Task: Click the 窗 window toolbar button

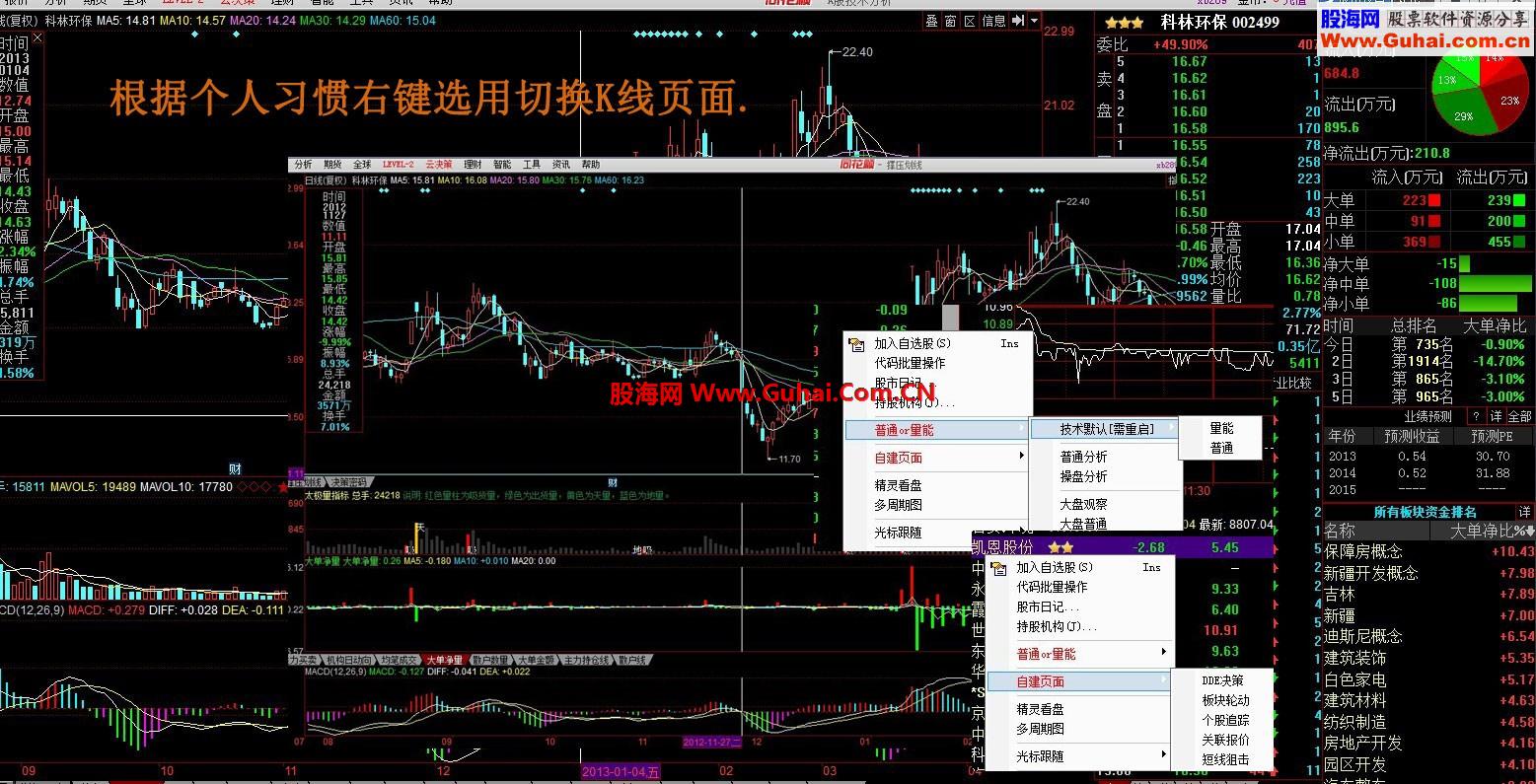Action: (951, 21)
